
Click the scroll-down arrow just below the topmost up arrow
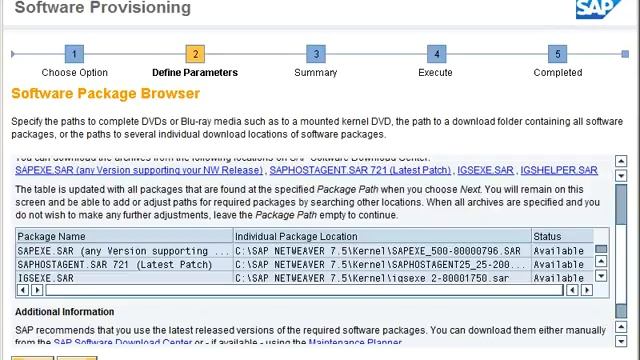pyautogui.click(x=621, y=176)
